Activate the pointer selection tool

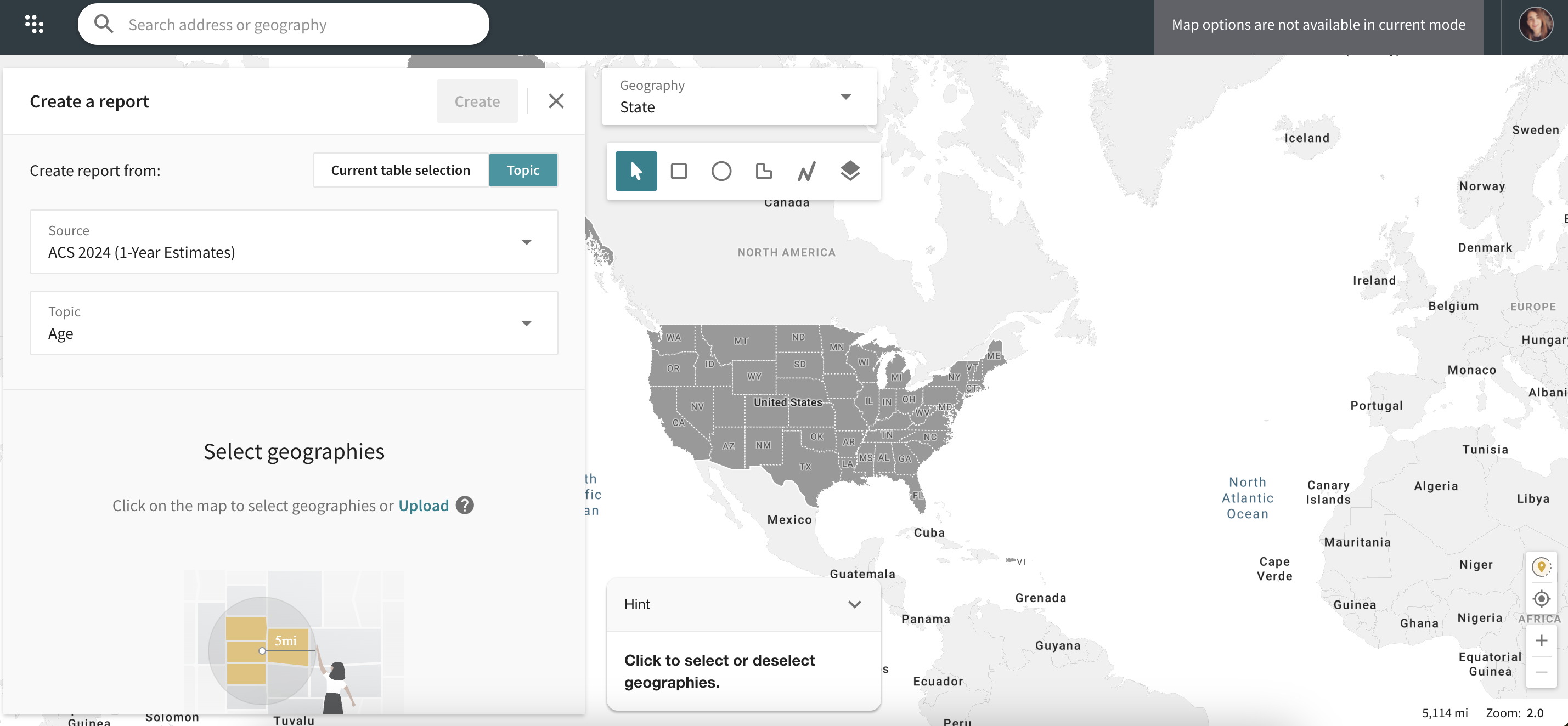(635, 171)
